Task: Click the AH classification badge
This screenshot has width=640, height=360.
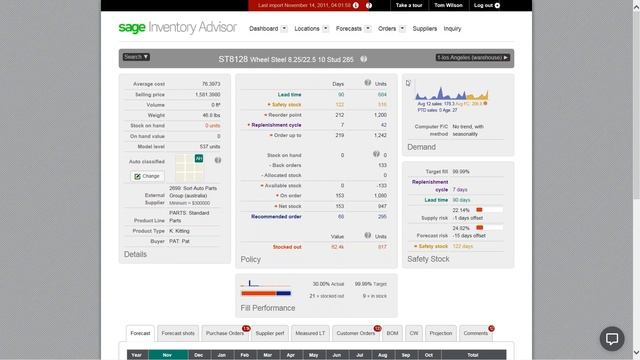Action: (199, 158)
